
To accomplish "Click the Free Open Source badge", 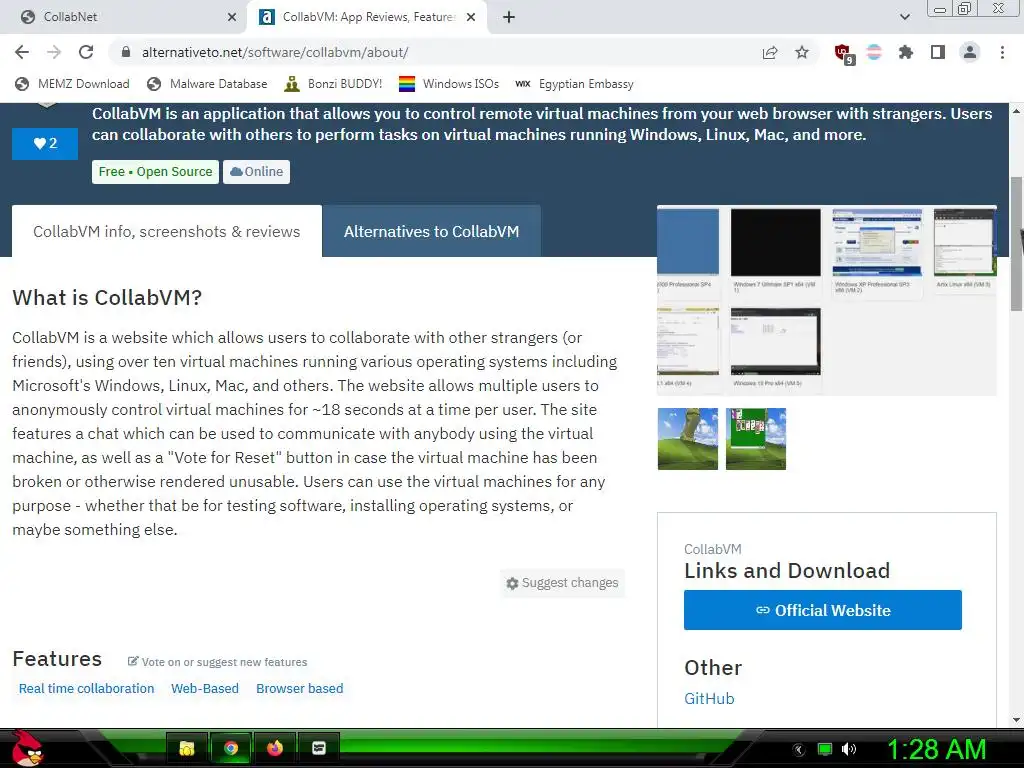I will coord(155,172).
